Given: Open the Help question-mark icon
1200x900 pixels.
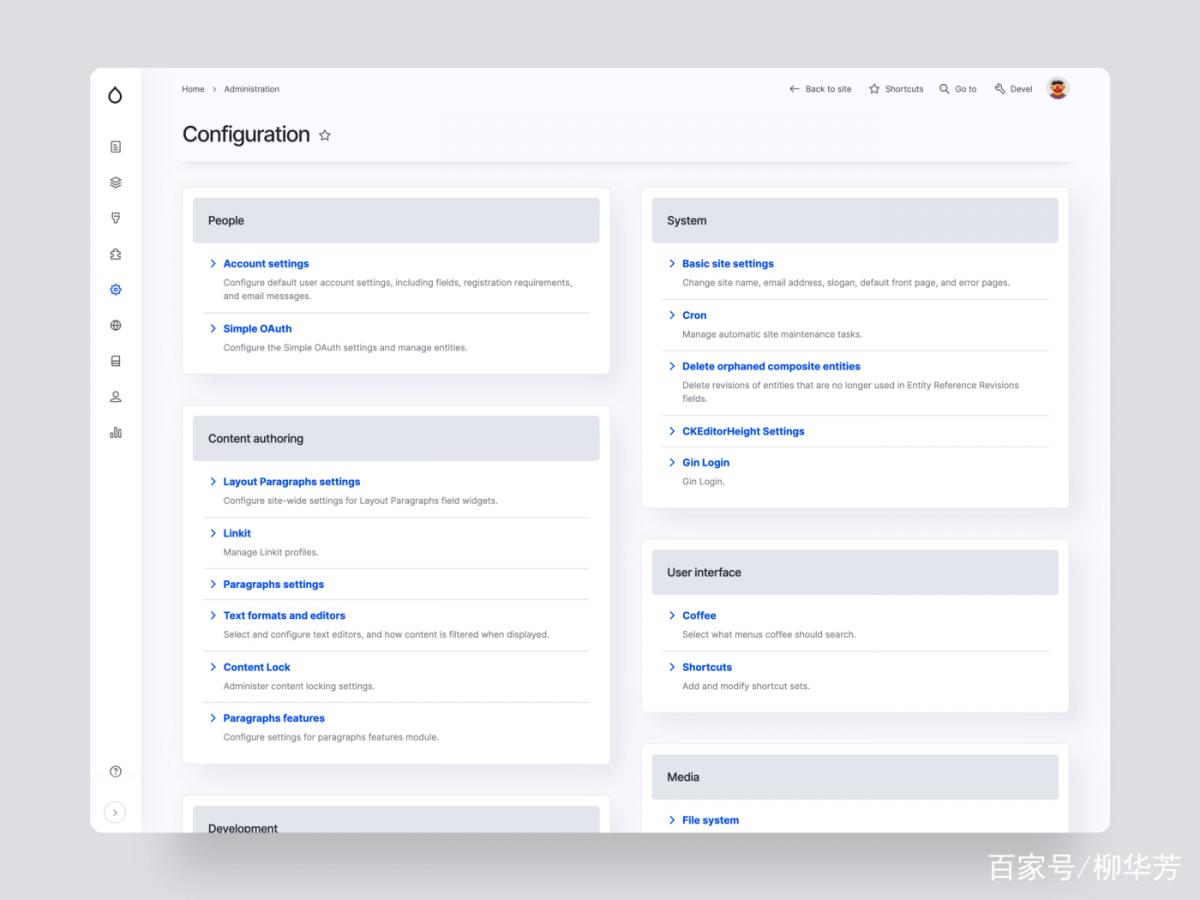Looking at the screenshot, I should coord(115,771).
